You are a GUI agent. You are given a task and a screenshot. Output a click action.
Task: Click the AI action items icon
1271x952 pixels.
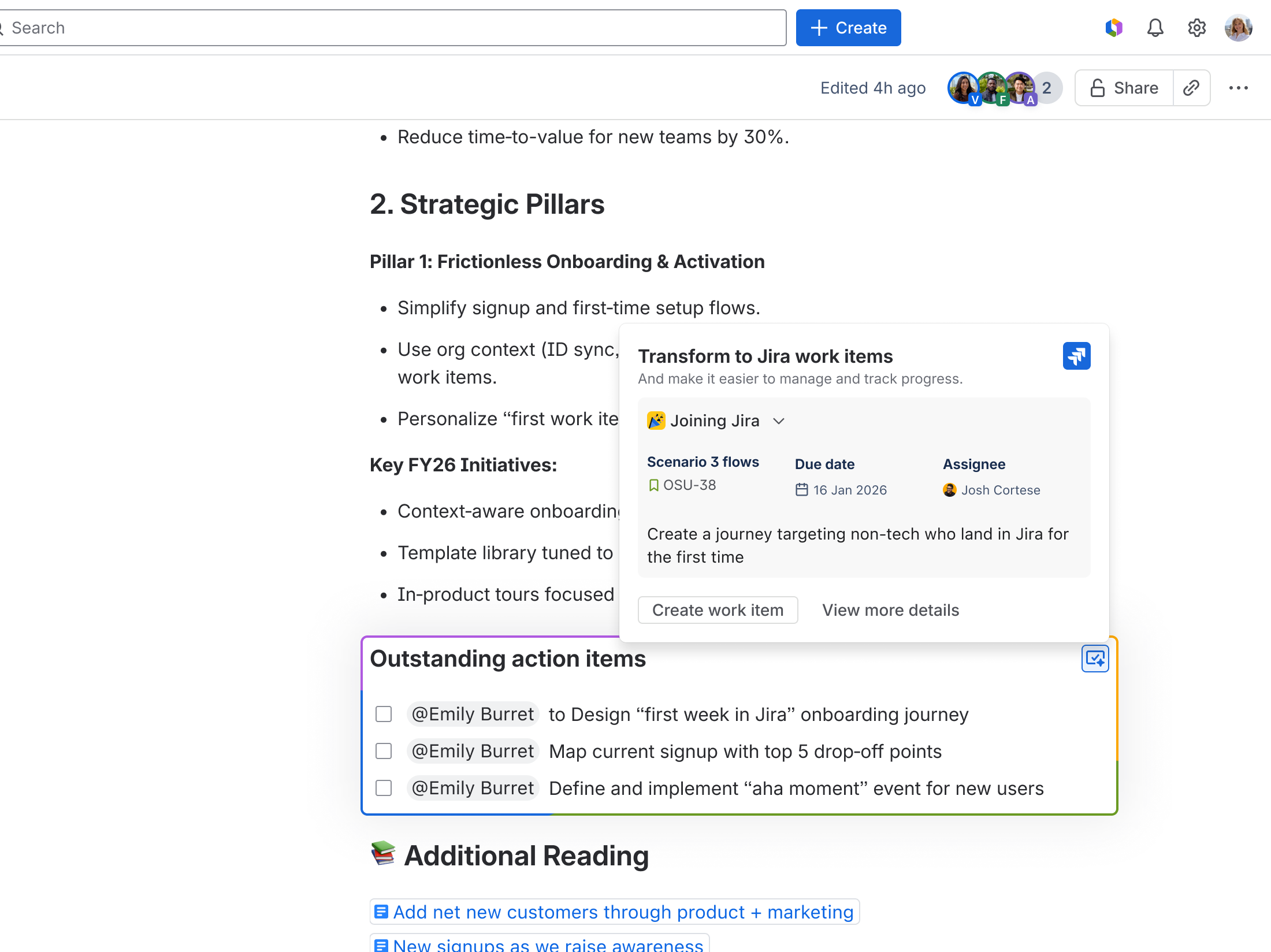[x=1095, y=659]
